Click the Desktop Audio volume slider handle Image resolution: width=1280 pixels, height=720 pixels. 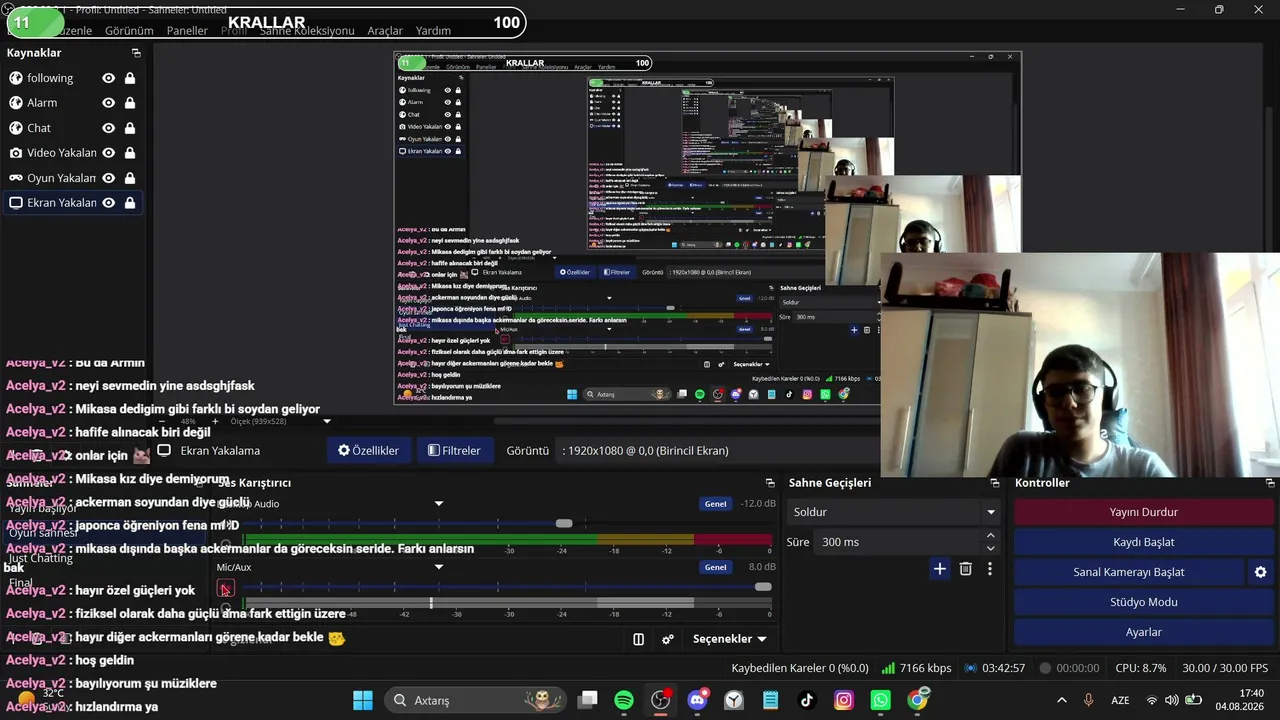pyautogui.click(x=564, y=524)
